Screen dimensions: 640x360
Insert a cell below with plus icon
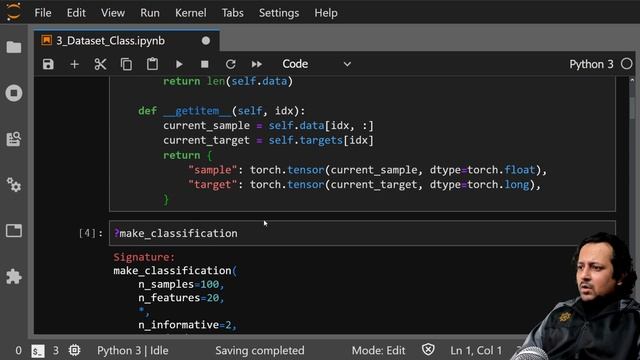pyautogui.click(x=74, y=64)
